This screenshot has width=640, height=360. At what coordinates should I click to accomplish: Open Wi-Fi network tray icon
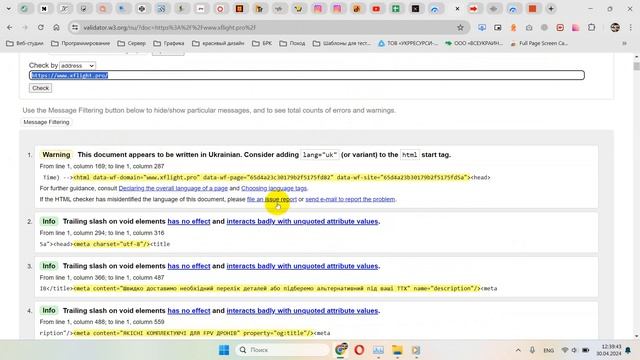click(565, 350)
